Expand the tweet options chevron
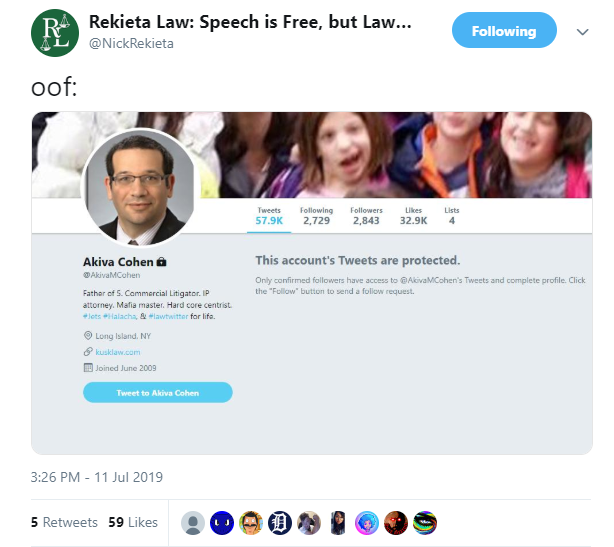Screen dimensions: 614x547 point(582,32)
